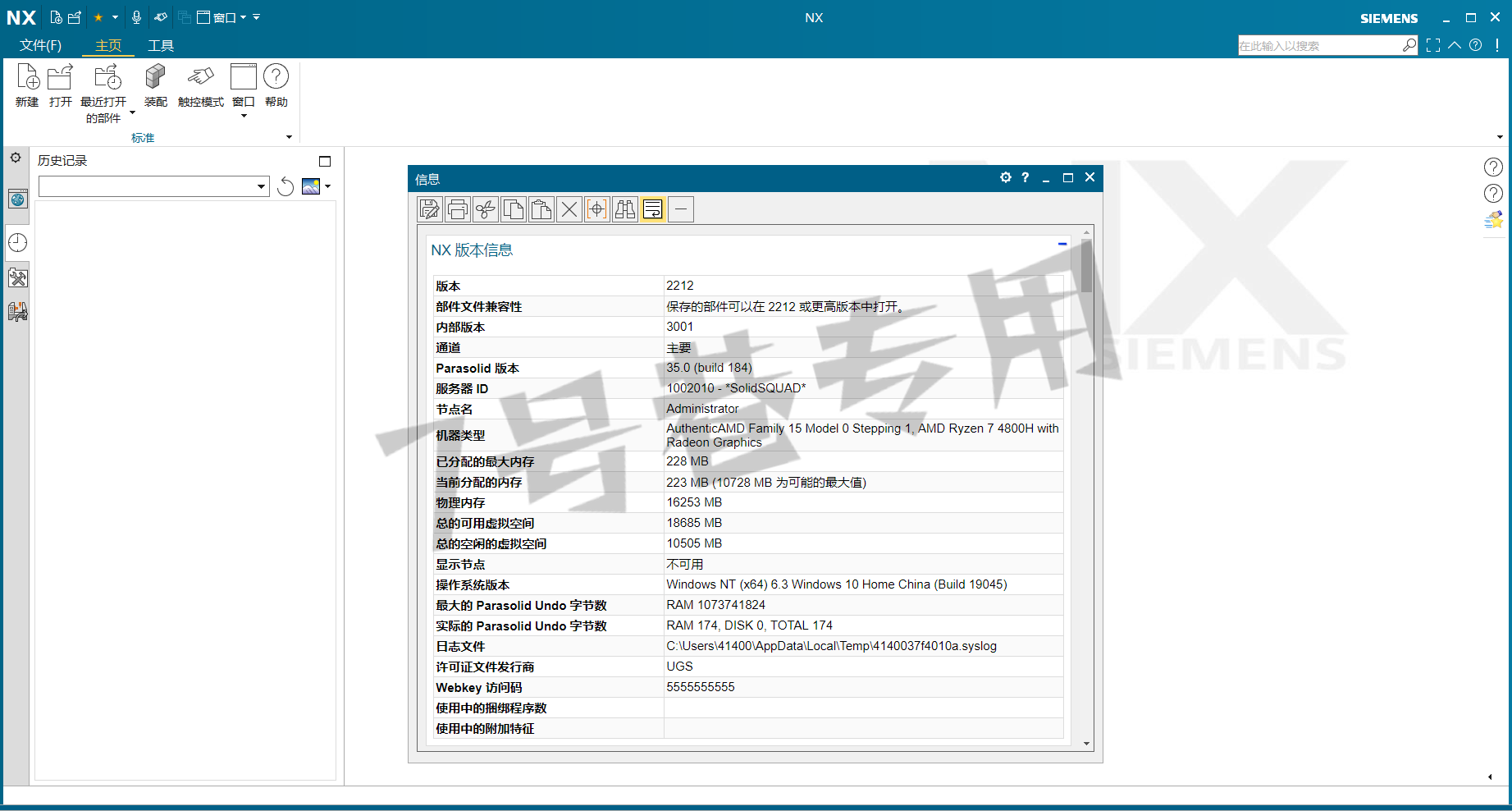Toggle the orange bracket target button
Viewport: 1512px width, 811px height.
click(x=597, y=209)
